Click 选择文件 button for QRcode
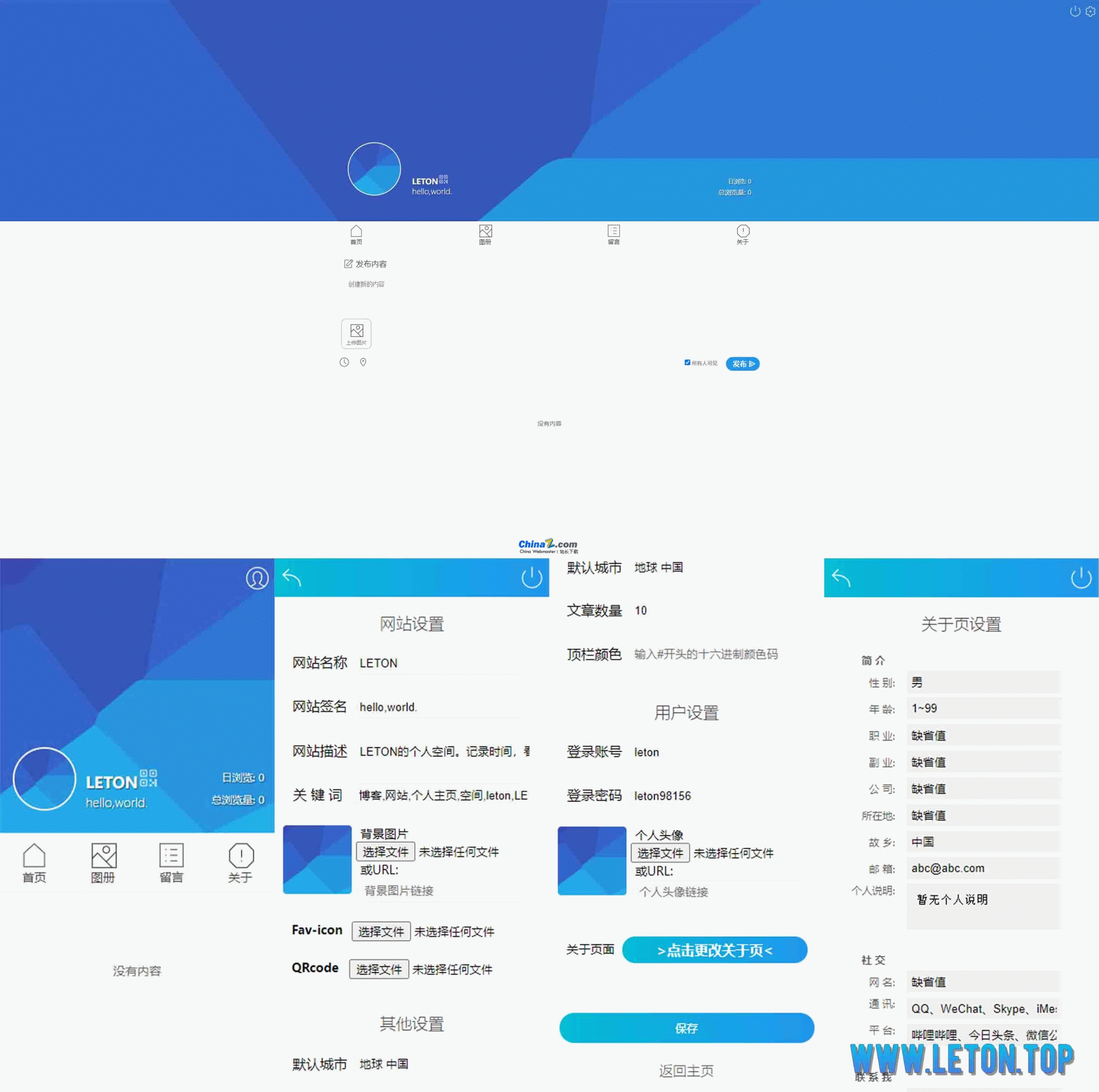This screenshot has width=1099, height=1092. tap(379, 969)
